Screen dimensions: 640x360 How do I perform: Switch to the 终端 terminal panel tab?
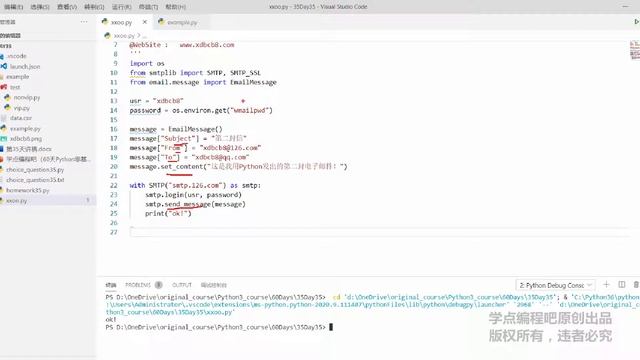pos(111,285)
